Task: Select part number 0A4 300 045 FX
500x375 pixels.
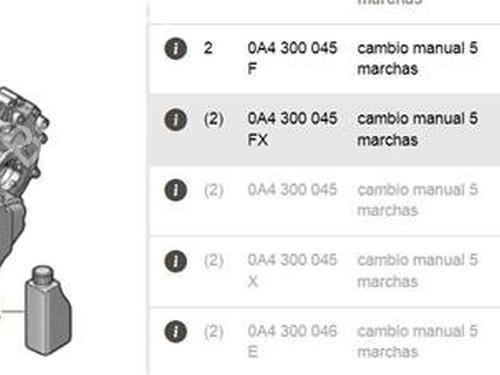Action: coord(292,129)
